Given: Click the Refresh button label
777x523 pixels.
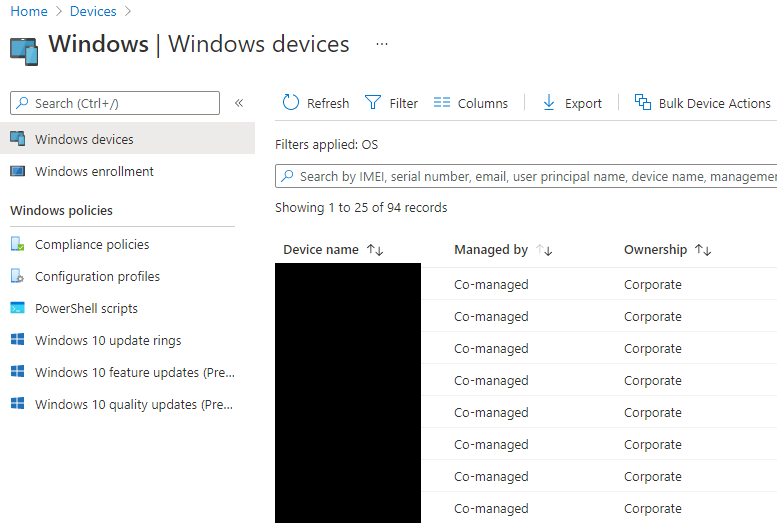Looking at the screenshot, I should (x=328, y=103).
